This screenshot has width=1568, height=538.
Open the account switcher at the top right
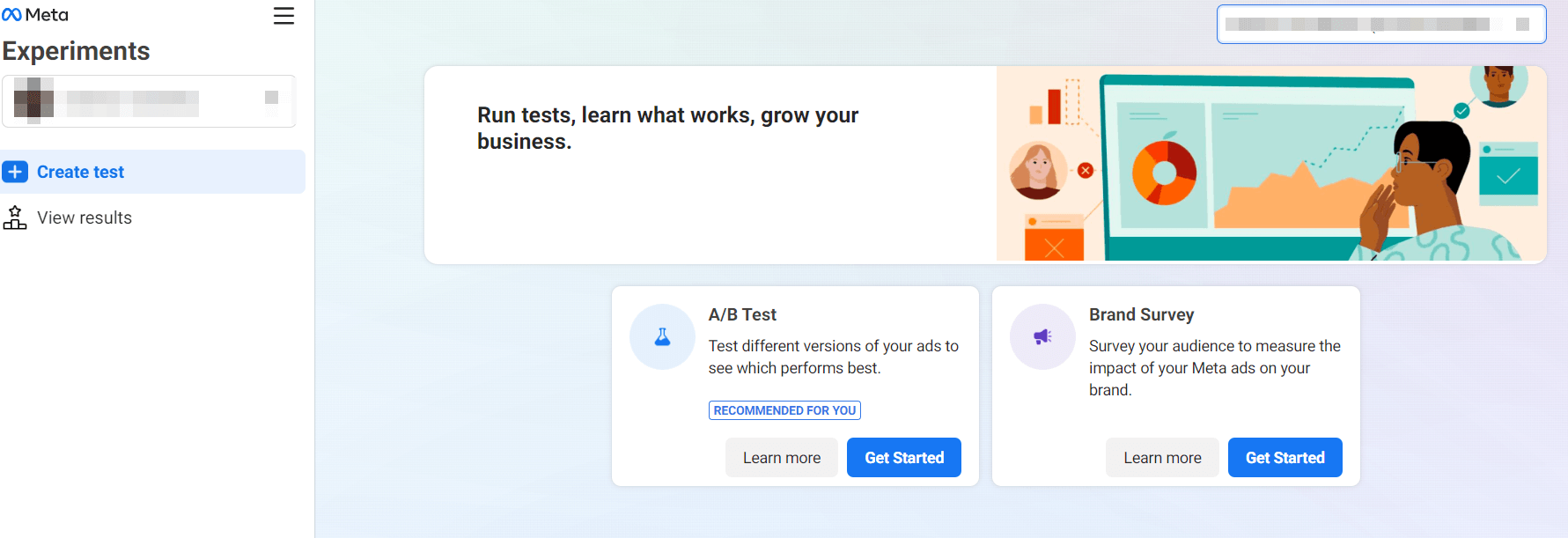tap(1380, 24)
